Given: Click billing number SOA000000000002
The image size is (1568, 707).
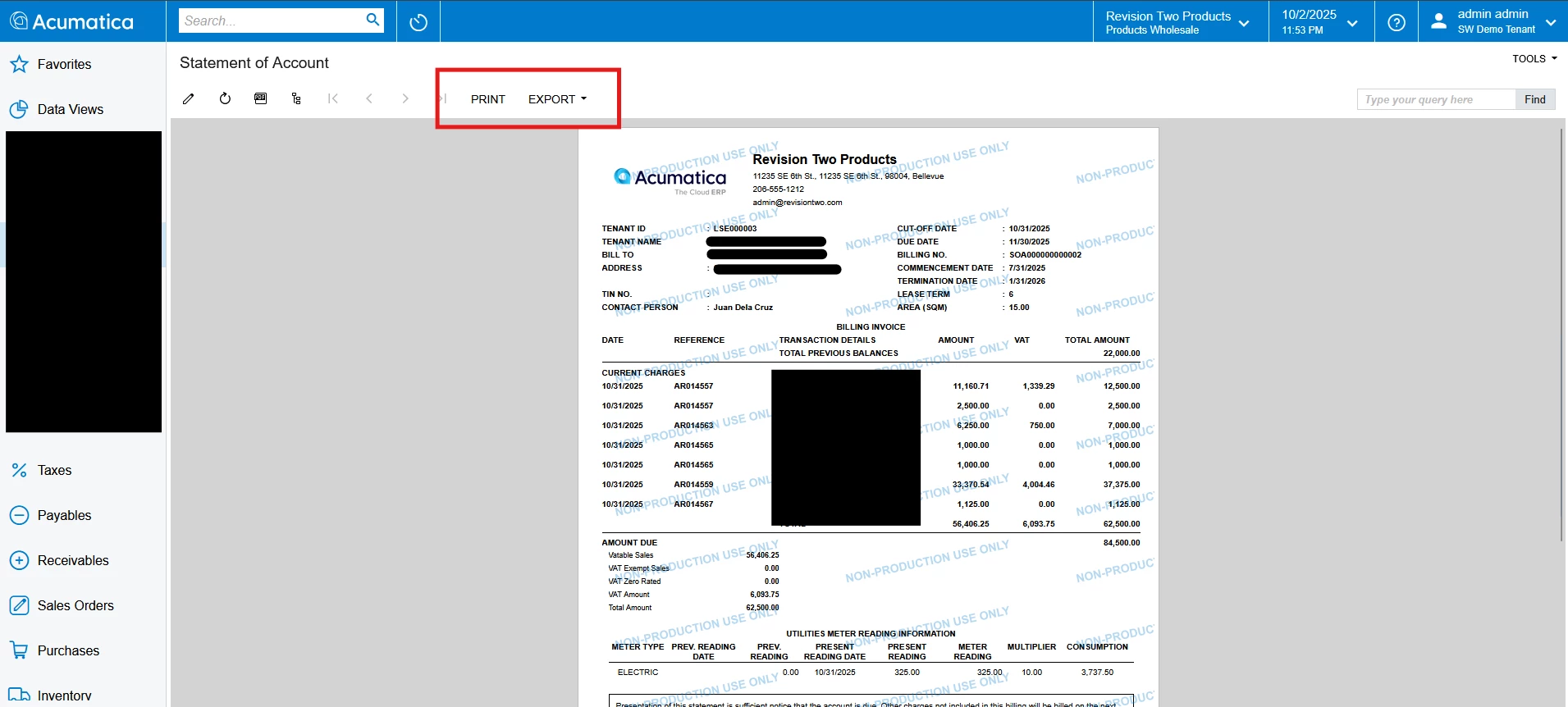Looking at the screenshot, I should click(x=1045, y=255).
